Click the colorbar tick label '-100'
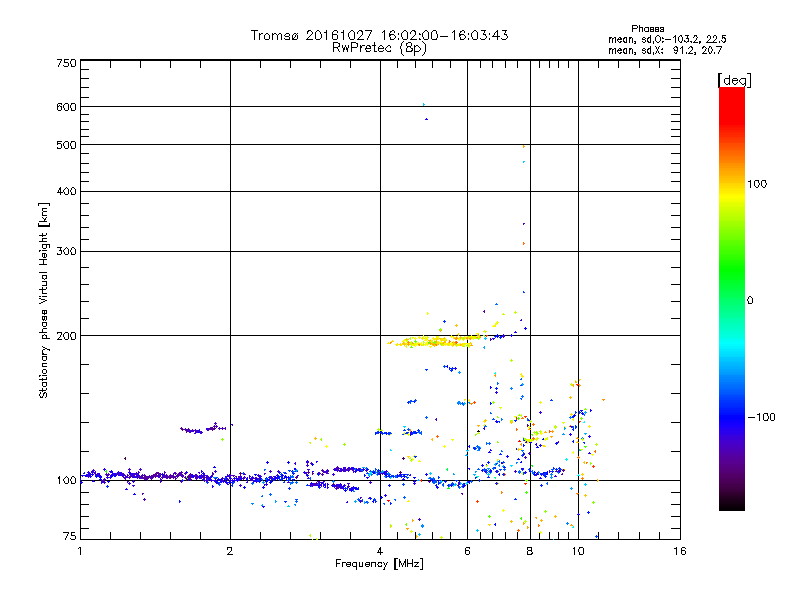 tap(761, 417)
